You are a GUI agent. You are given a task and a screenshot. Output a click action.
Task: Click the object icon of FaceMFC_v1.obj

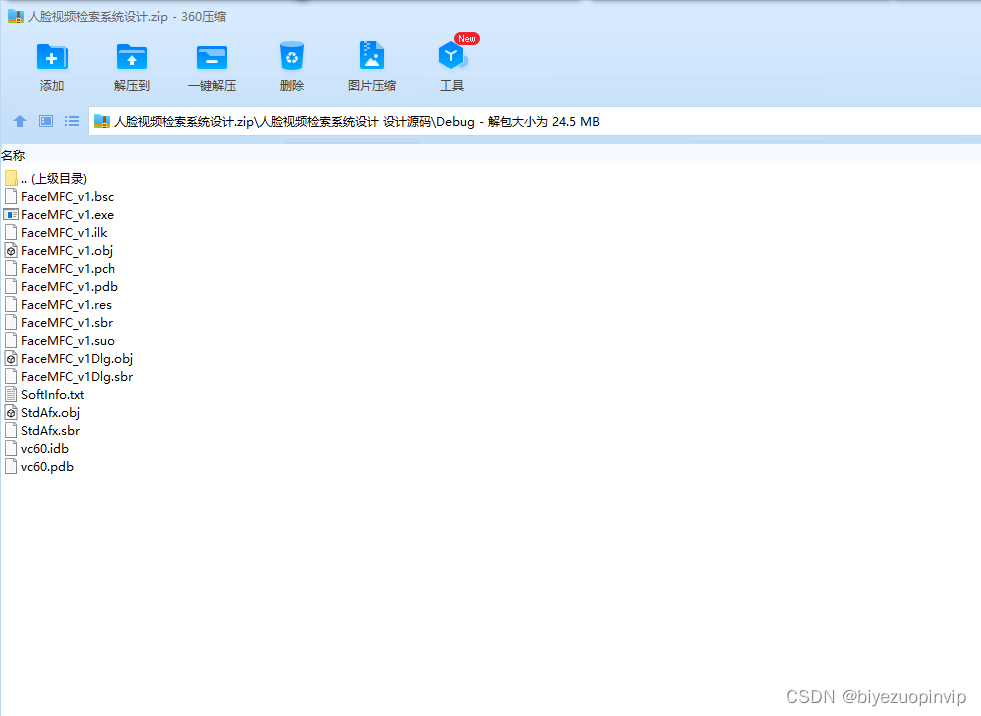tap(11, 251)
